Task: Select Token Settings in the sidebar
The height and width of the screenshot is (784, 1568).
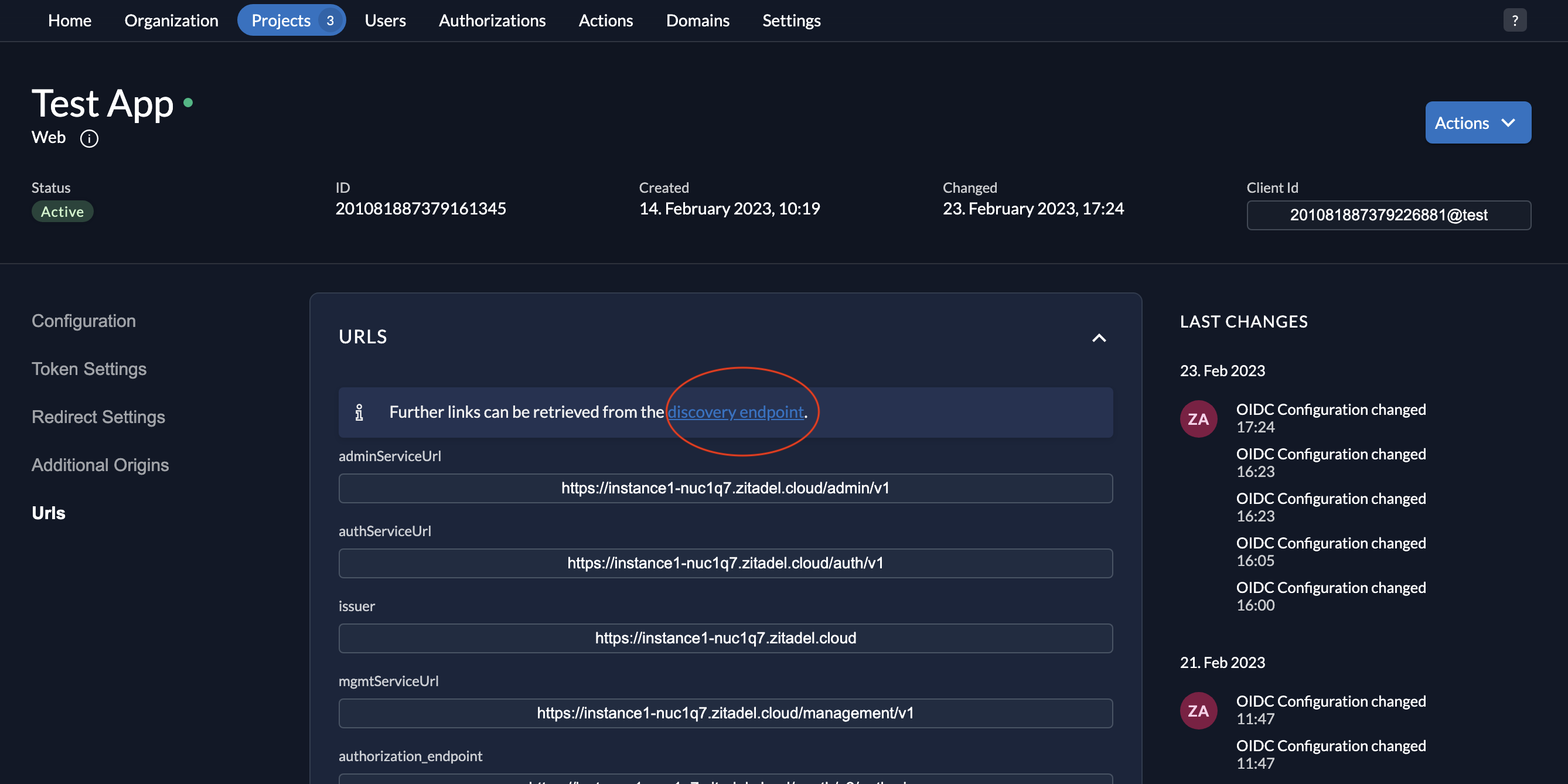Action: [89, 368]
